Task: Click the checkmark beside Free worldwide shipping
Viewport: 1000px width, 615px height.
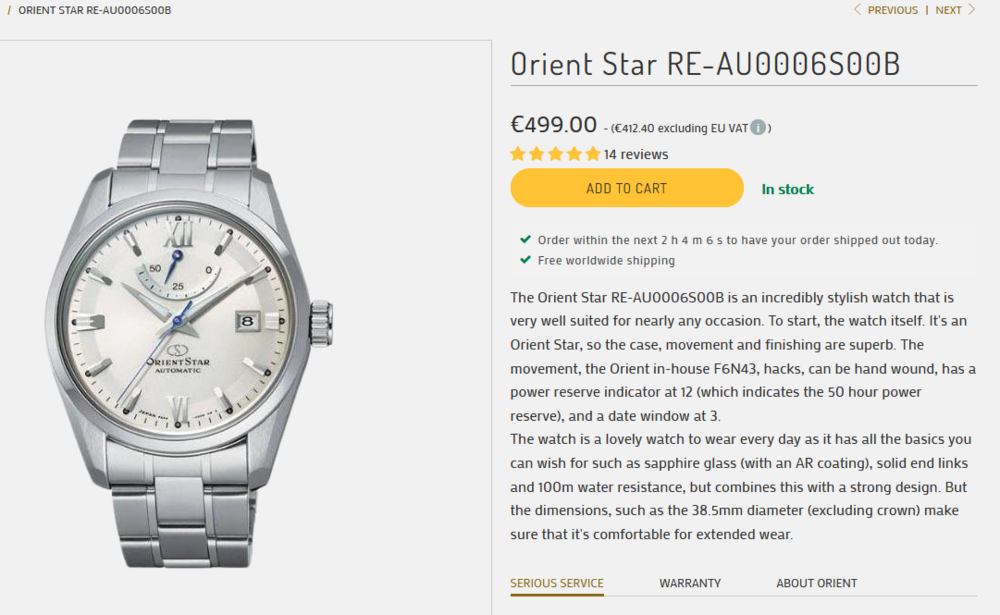Action: click(x=525, y=260)
